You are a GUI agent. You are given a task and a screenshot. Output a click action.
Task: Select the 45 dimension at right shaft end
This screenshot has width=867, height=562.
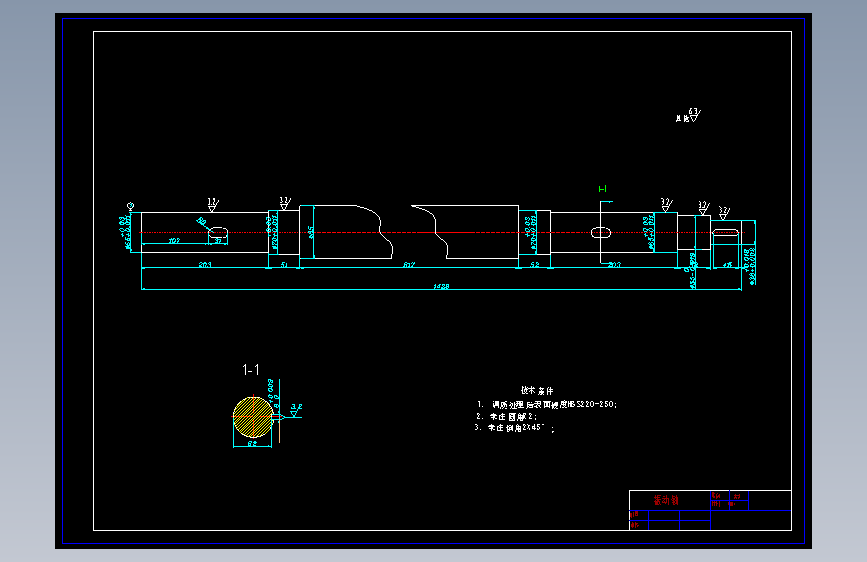point(728,265)
